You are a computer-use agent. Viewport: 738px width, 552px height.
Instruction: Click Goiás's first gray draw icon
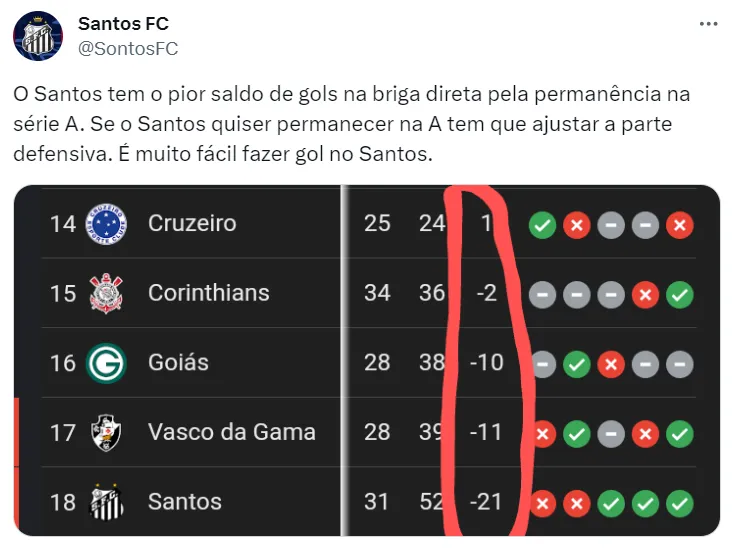[543, 364]
